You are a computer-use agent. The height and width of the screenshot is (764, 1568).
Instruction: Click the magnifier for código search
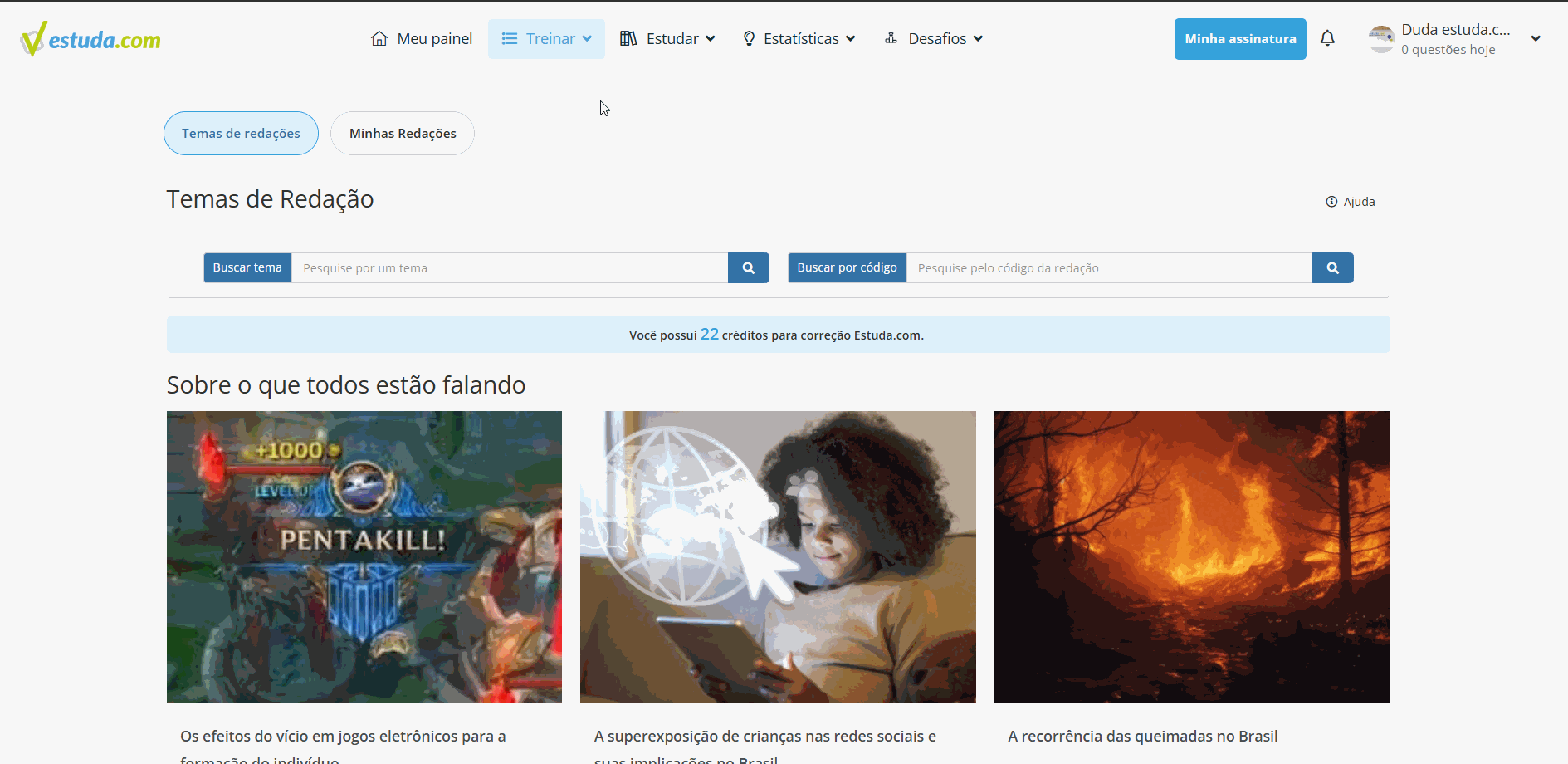(1332, 267)
